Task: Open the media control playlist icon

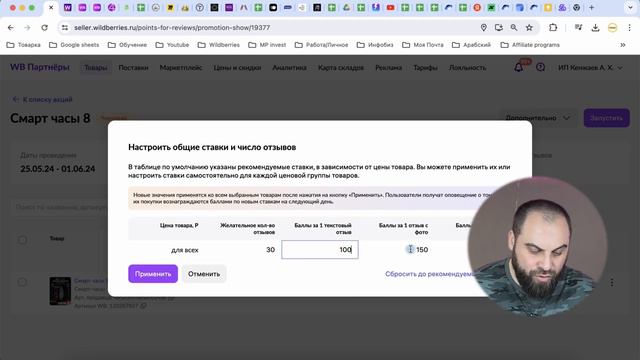Action: click(578, 28)
